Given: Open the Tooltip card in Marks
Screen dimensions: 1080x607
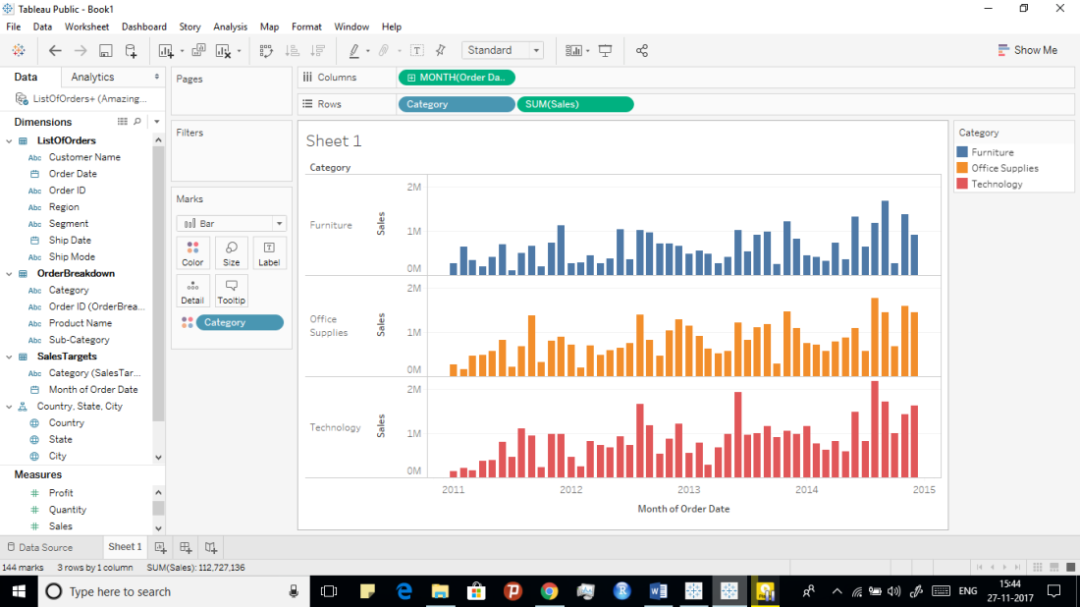Looking at the screenshot, I should point(231,291).
